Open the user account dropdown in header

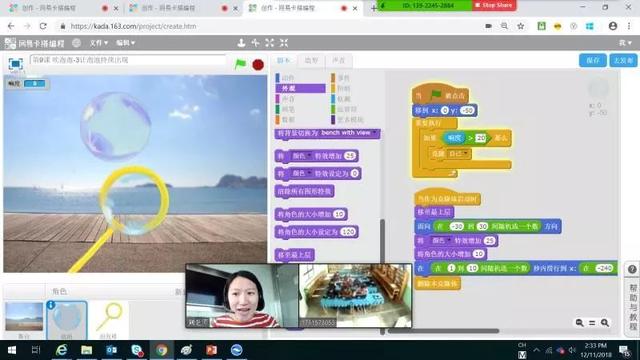pos(625,43)
